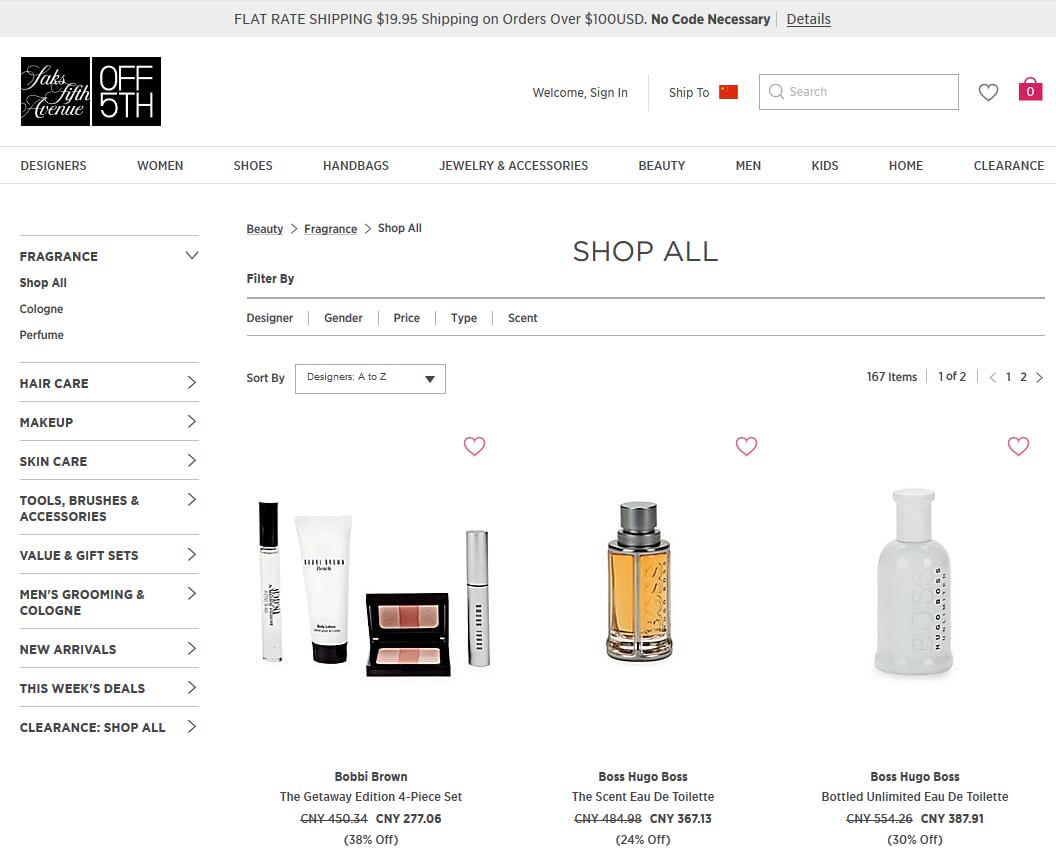Click the 167 Items count text
This screenshot has height=850, width=1056.
pos(892,377)
